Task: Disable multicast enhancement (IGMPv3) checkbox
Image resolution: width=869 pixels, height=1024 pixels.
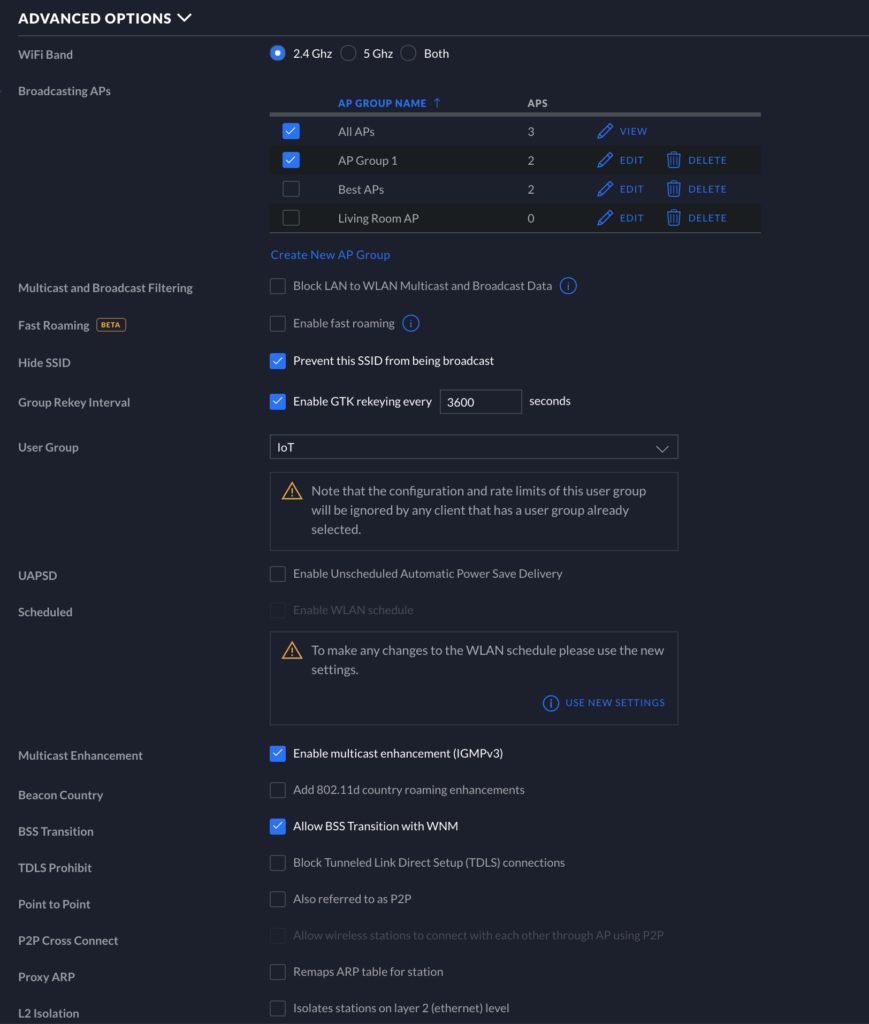Action: pyautogui.click(x=277, y=754)
